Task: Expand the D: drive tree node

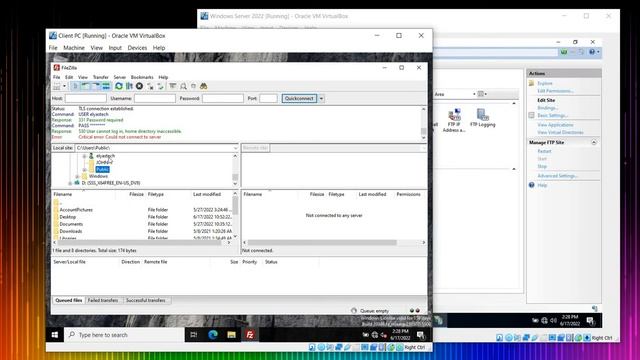Action: [70, 183]
